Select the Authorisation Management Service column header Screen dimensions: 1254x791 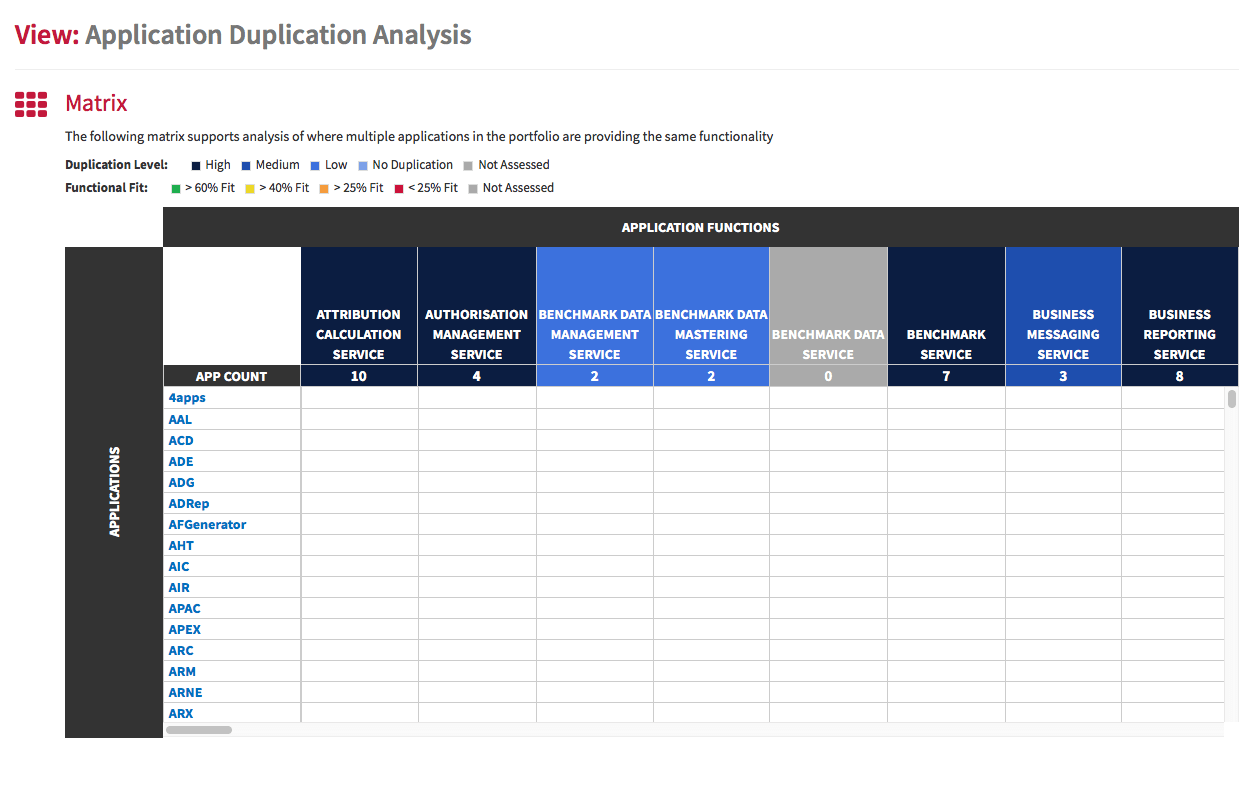pos(477,306)
